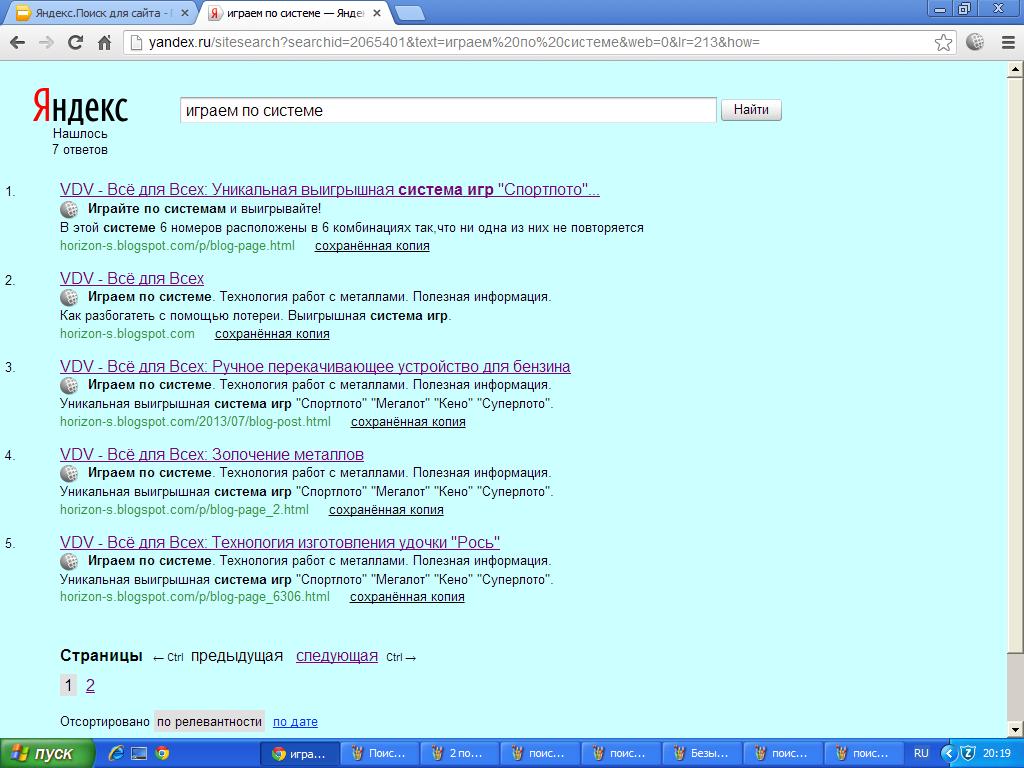The height and width of the screenshot is (768, 1024).
Task: Click the browser back arrow
Action: click(x=18, y=43)
